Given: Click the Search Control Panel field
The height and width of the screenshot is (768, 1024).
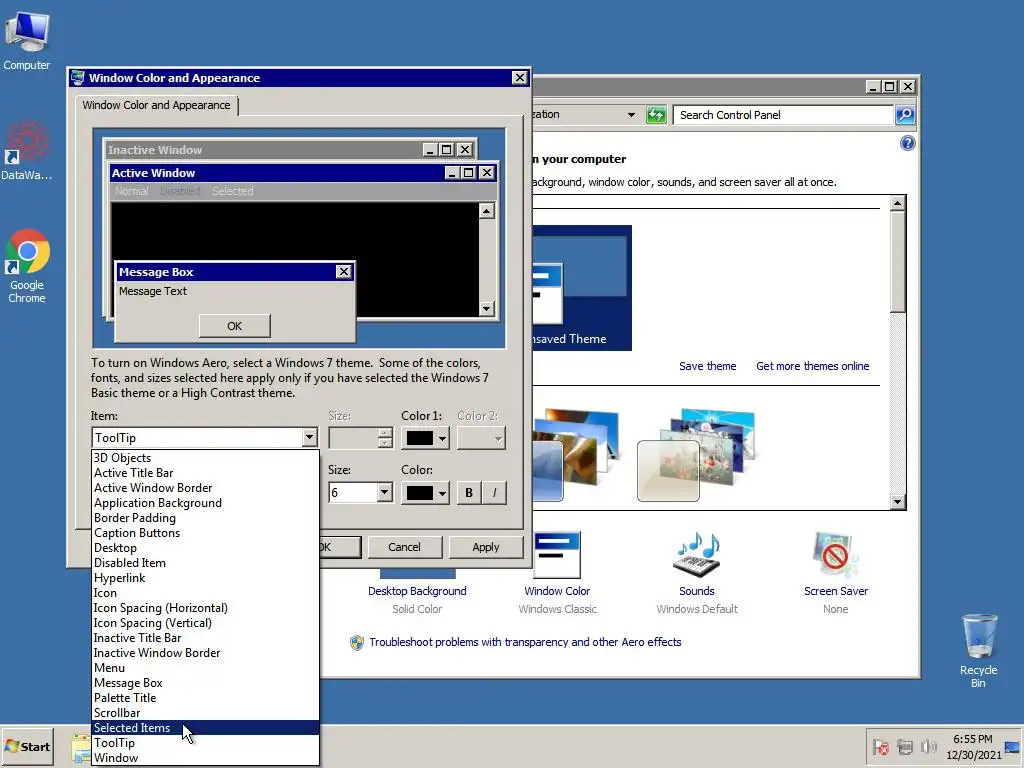Looking at the screenshot, I should 783,115.
